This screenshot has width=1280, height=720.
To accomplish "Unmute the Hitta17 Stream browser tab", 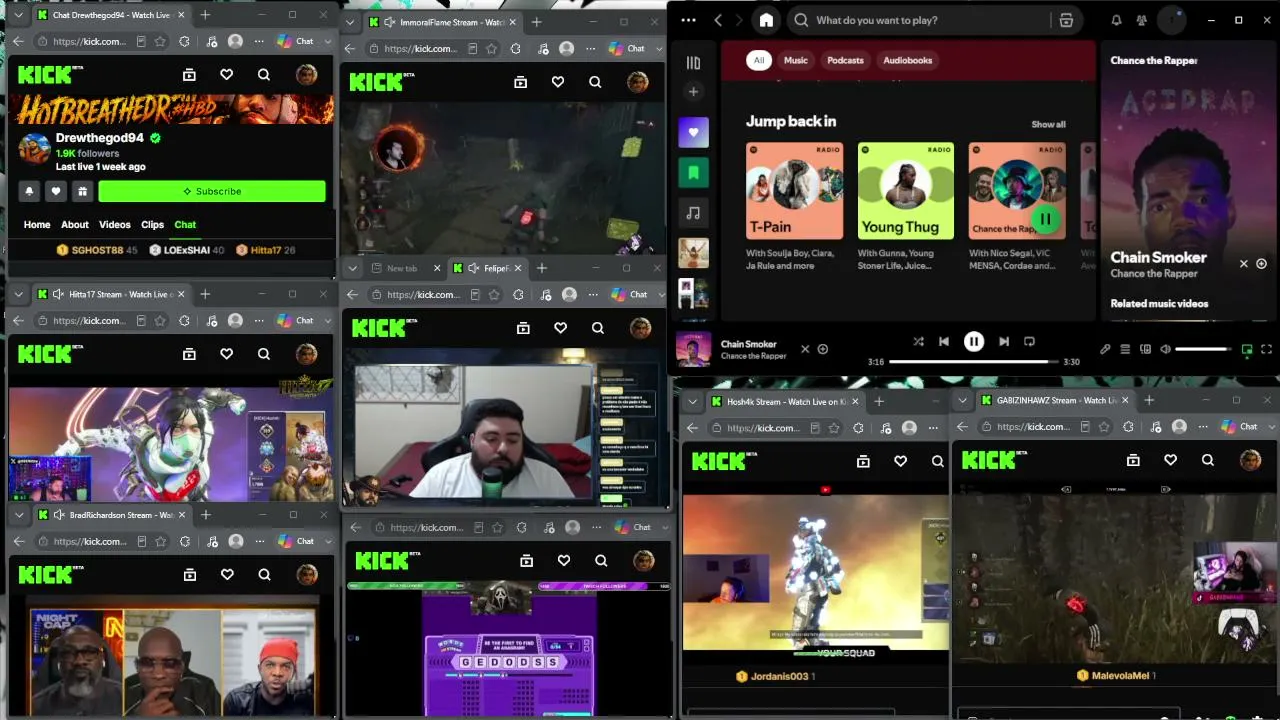I will pos(58,294).
